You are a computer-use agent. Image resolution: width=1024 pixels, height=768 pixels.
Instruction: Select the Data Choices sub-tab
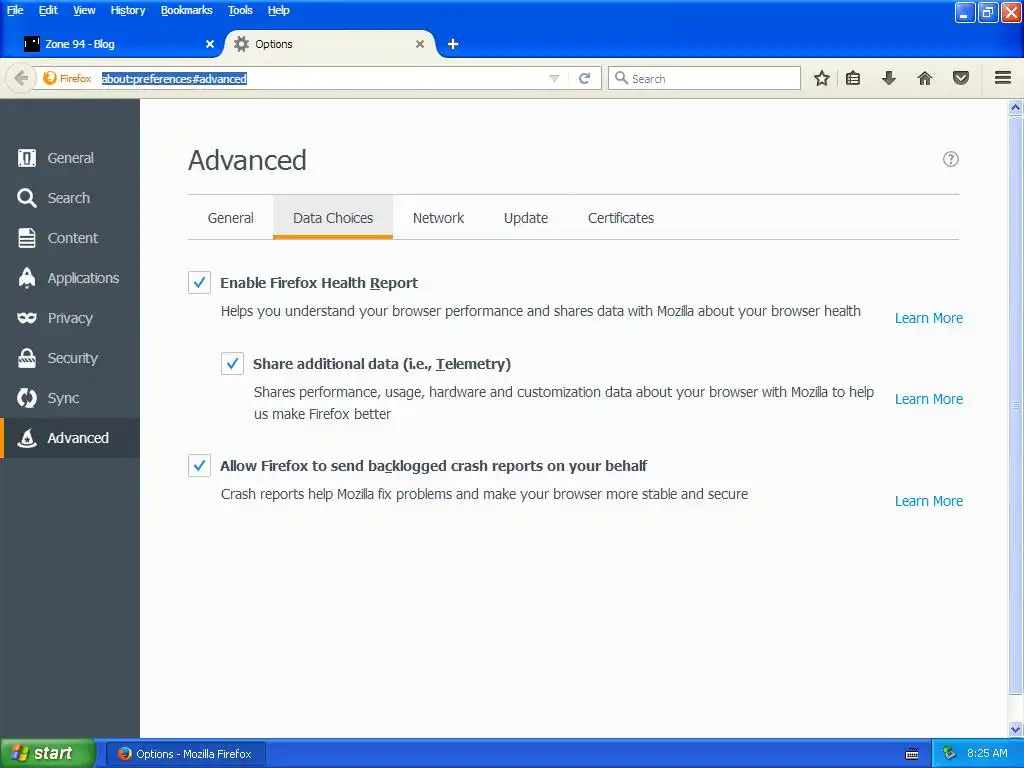(x=333, y=217)
